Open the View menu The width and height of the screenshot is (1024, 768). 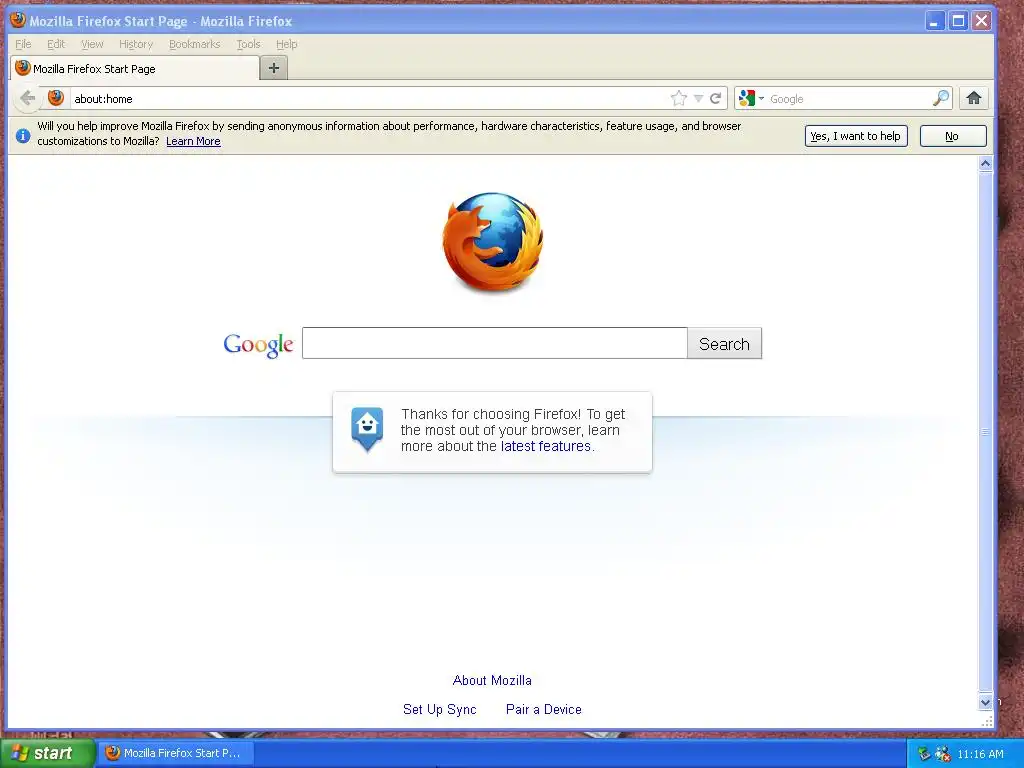pos(92,44)
